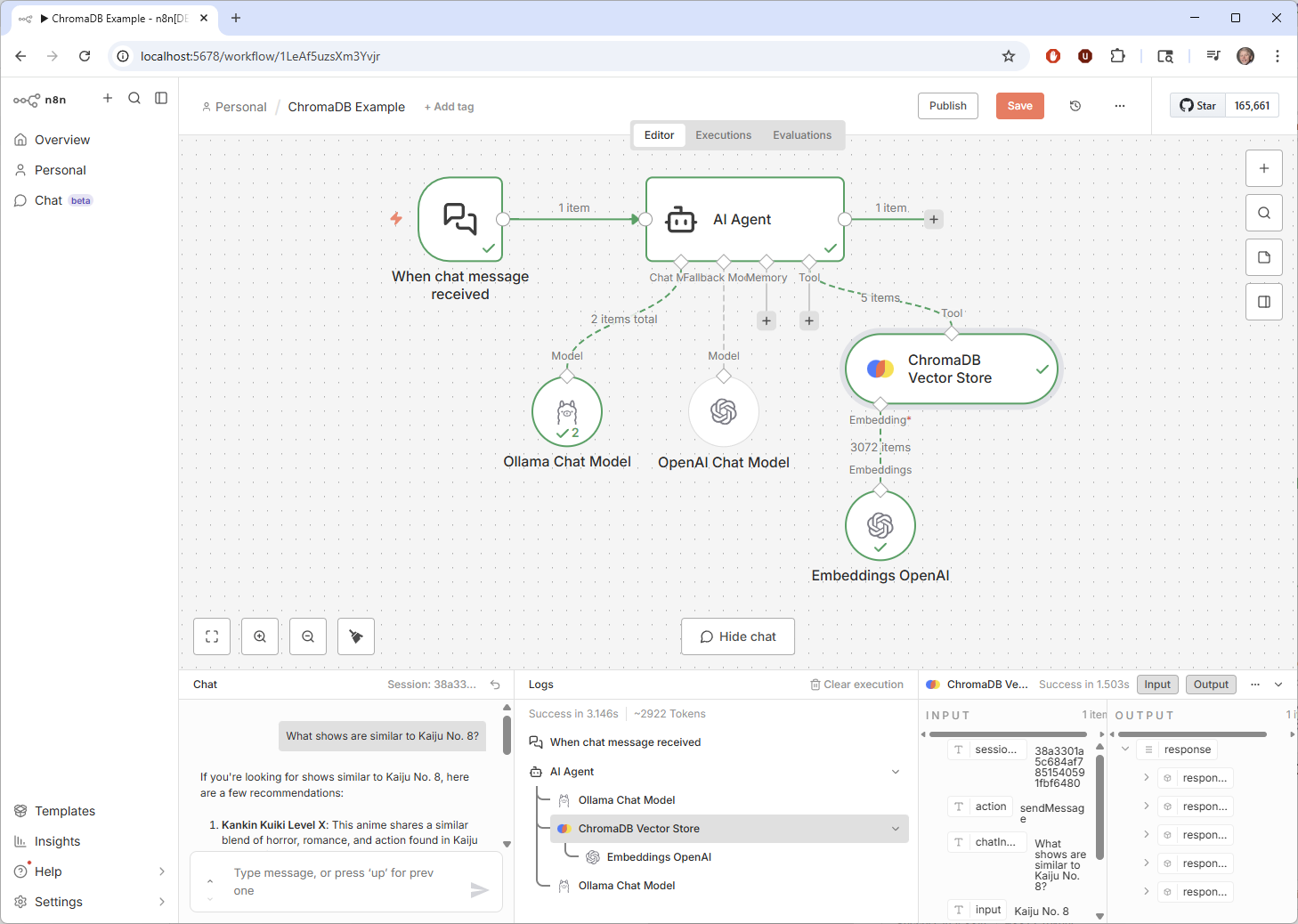Collapse the logs panel chevron

coord(1278,685)
